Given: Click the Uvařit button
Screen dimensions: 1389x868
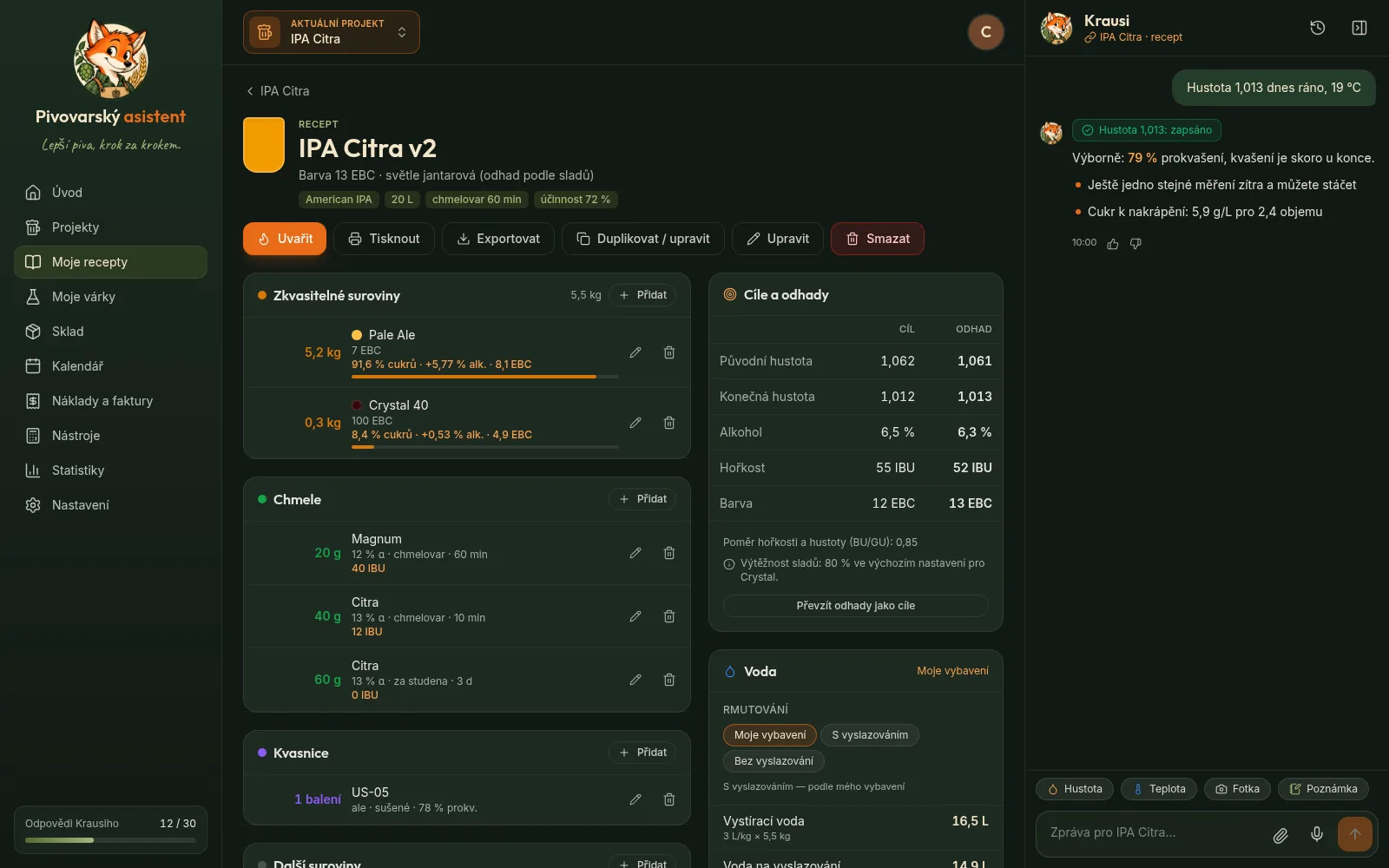Looking at the screenshot, I should (285, 239).
